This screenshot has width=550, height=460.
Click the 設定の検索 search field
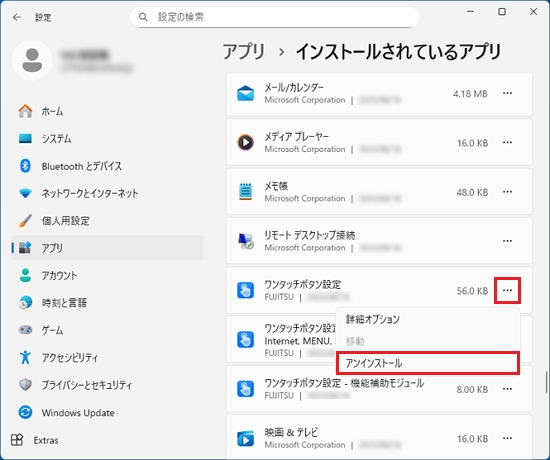click(275, 17)
